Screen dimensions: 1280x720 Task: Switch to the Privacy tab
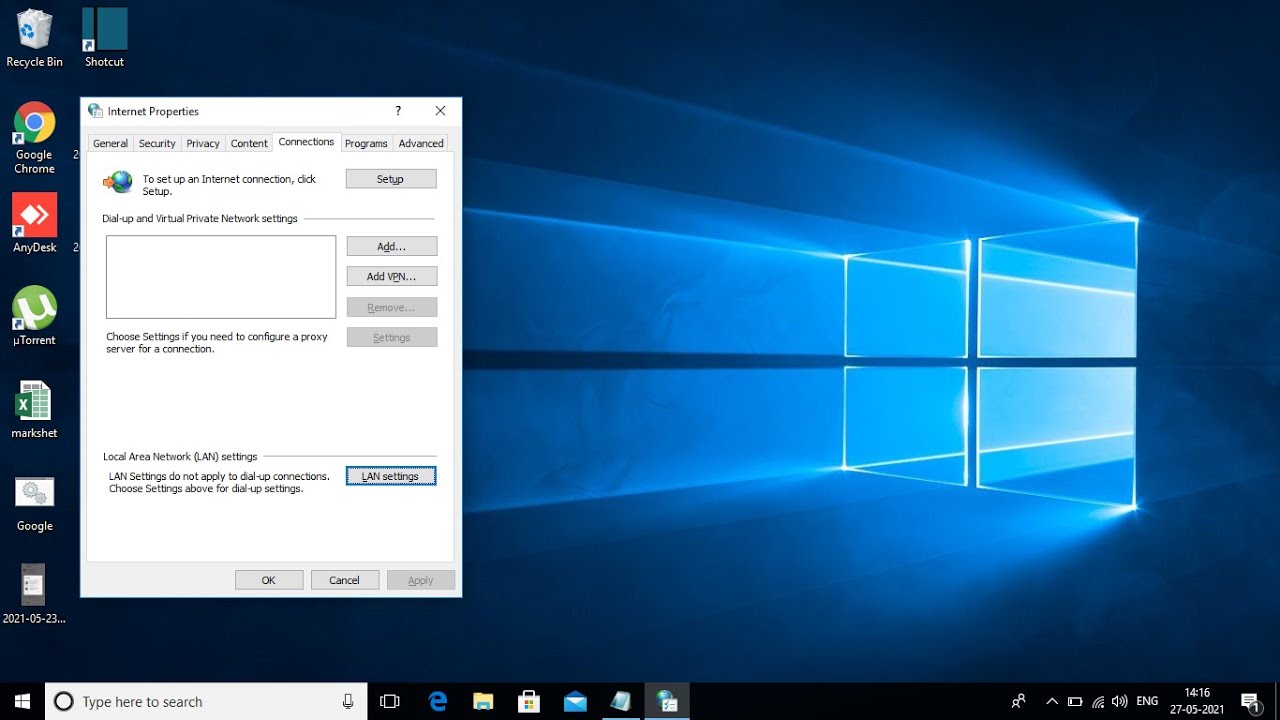[203, 143]
